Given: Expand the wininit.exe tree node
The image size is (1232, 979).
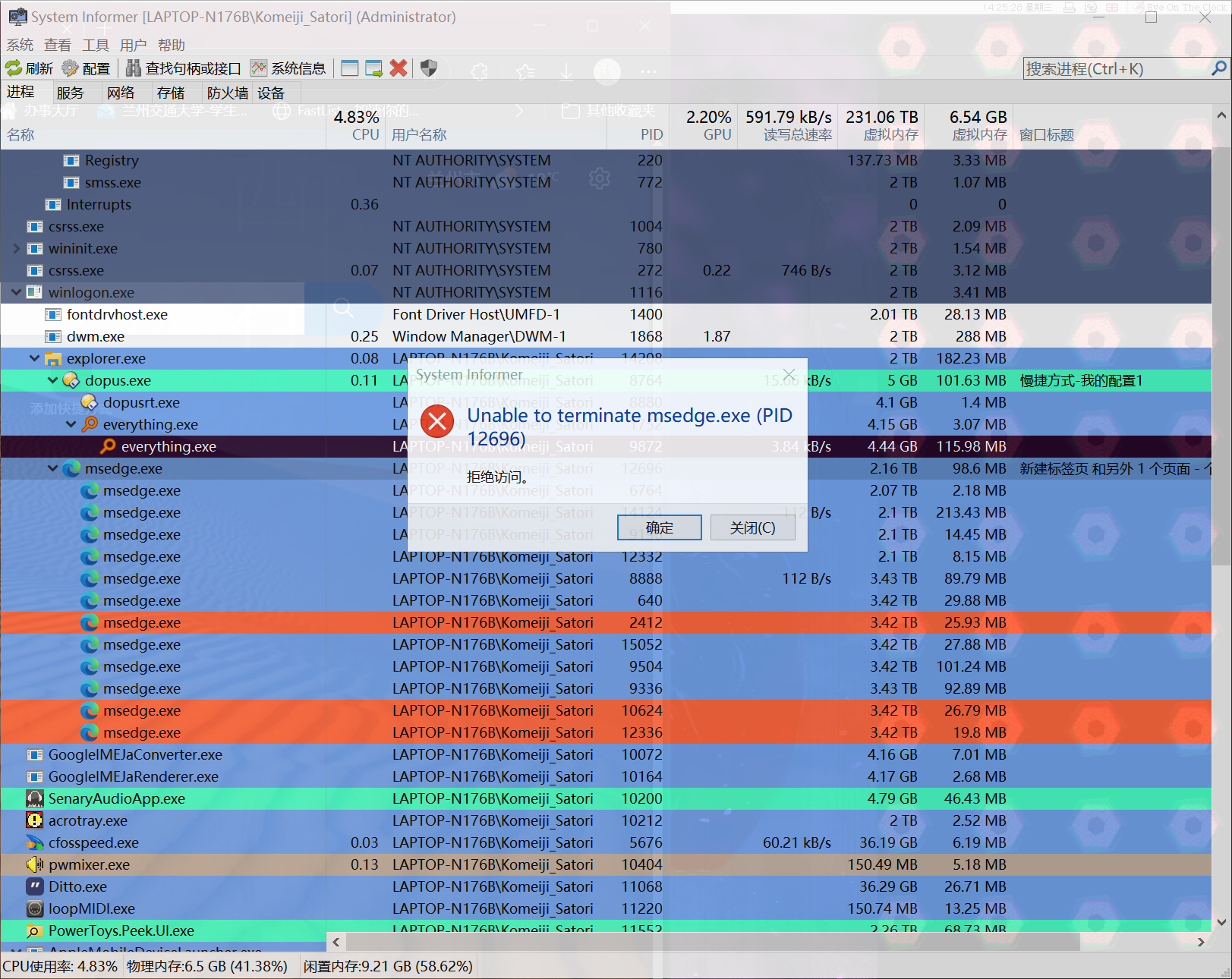Looking at the screenshot, I should (x=16, y=248).
